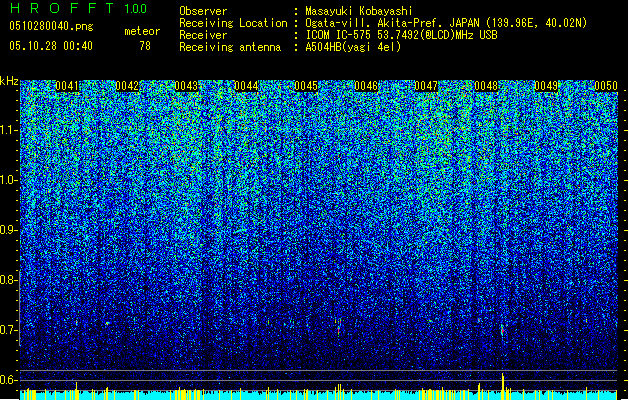Click the 0.9 kHz axis tick label

(x=9, y=230)
